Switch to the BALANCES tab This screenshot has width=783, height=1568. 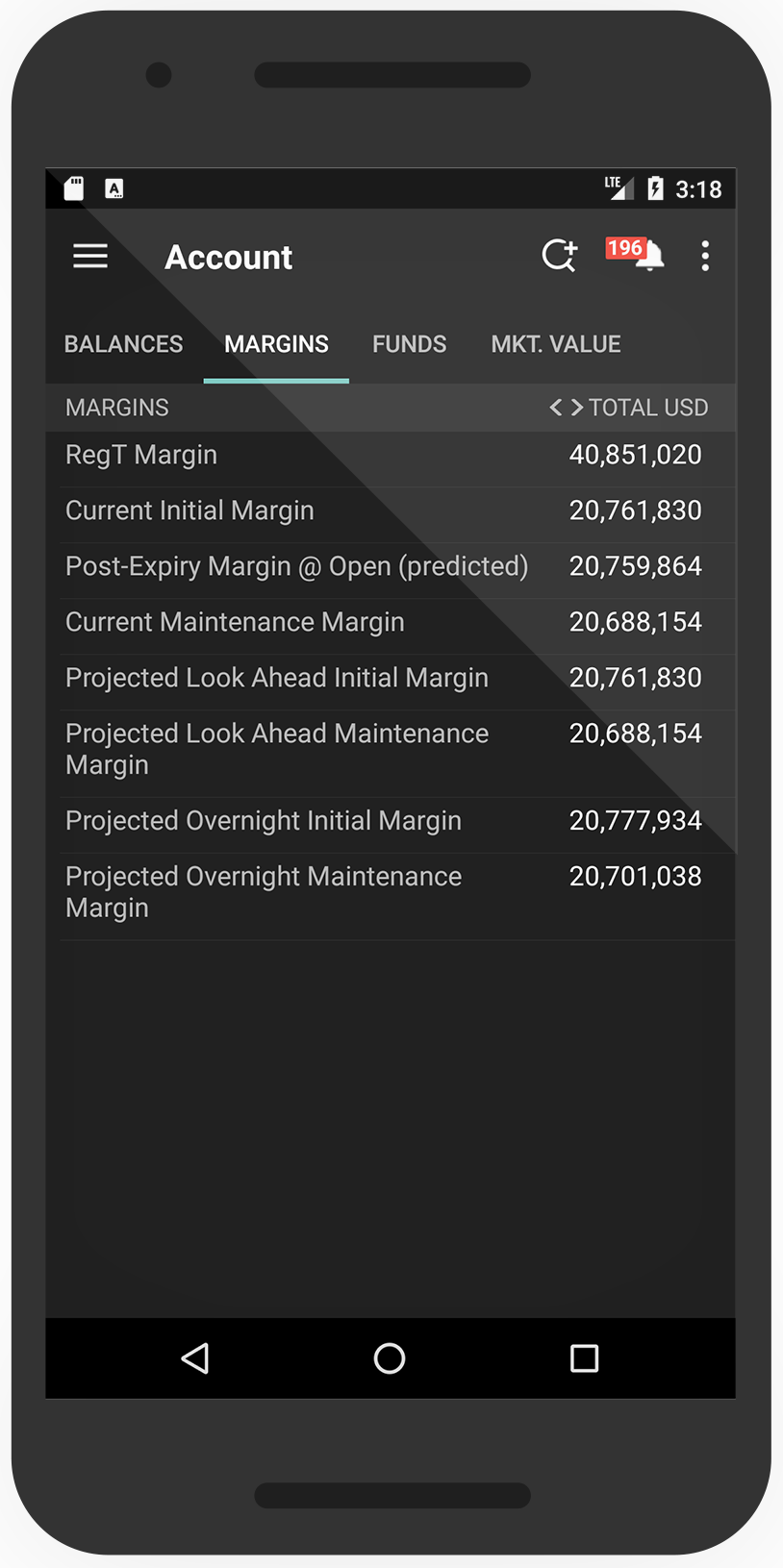123,343
